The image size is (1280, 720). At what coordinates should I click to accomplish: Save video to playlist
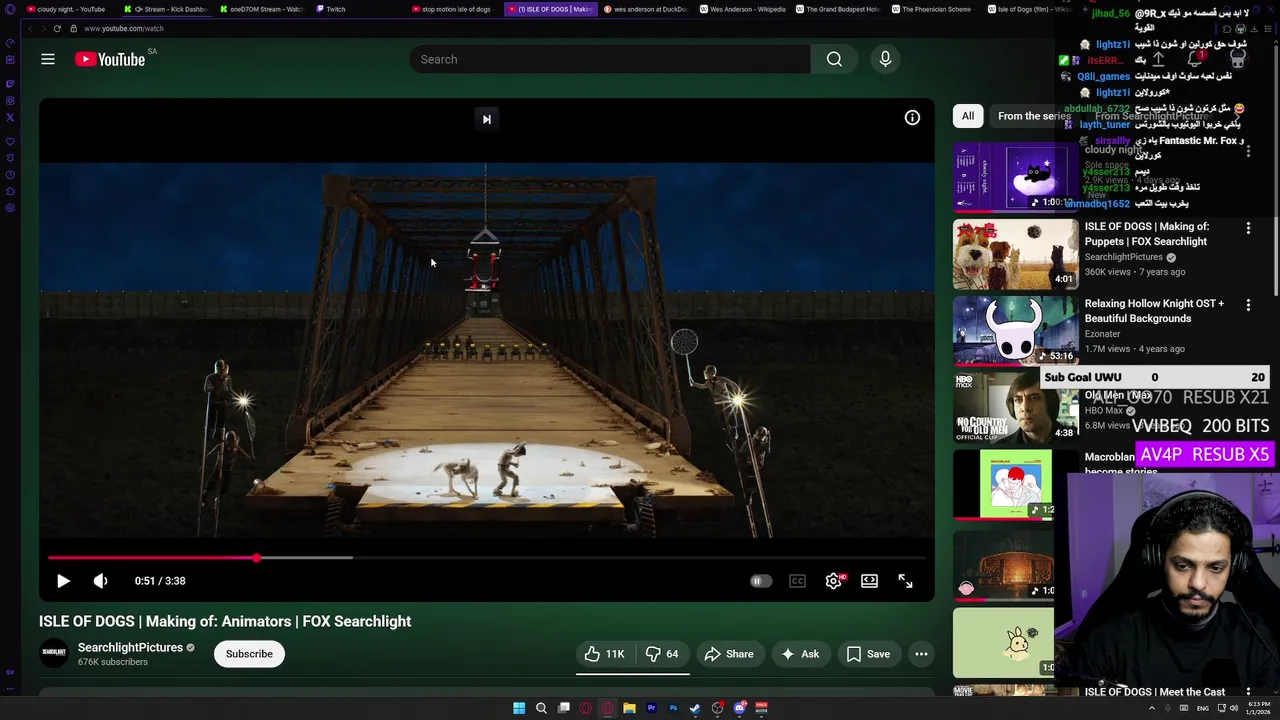click(x=868, y=654)
